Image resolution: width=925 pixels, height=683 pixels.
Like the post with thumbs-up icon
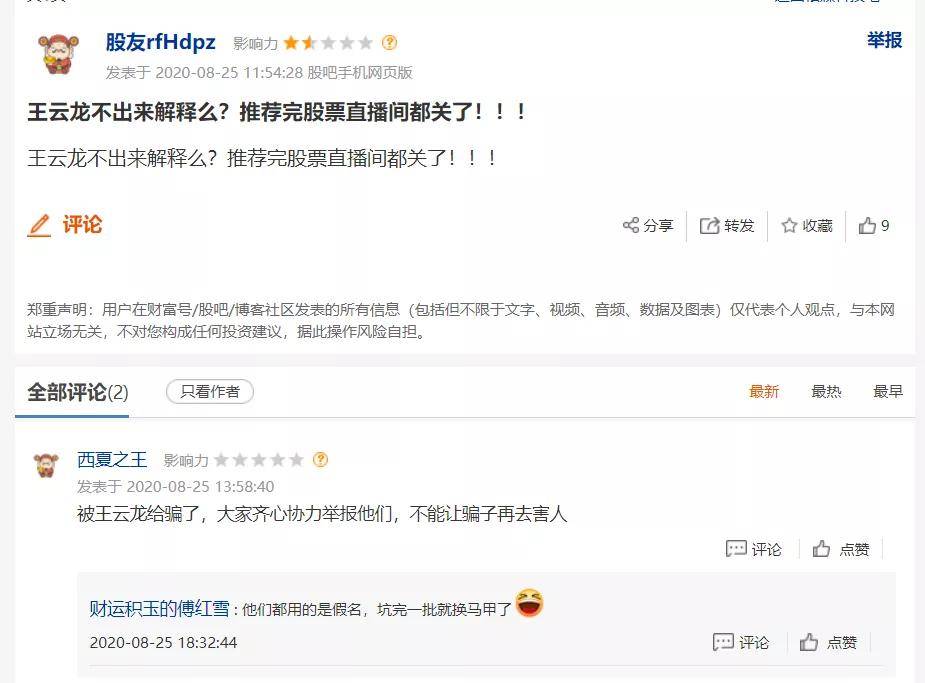pyautogui.click(x=867, y=226)
